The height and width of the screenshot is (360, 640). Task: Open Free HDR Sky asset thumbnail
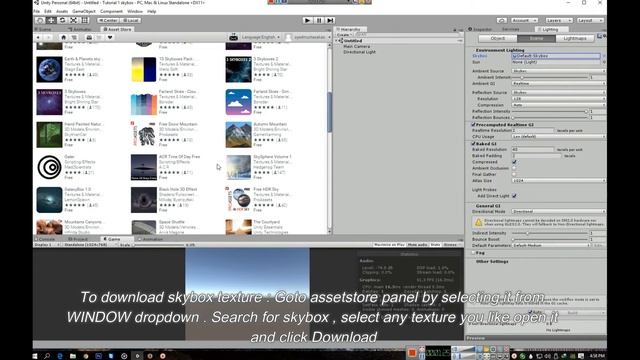tap(238, 200)
